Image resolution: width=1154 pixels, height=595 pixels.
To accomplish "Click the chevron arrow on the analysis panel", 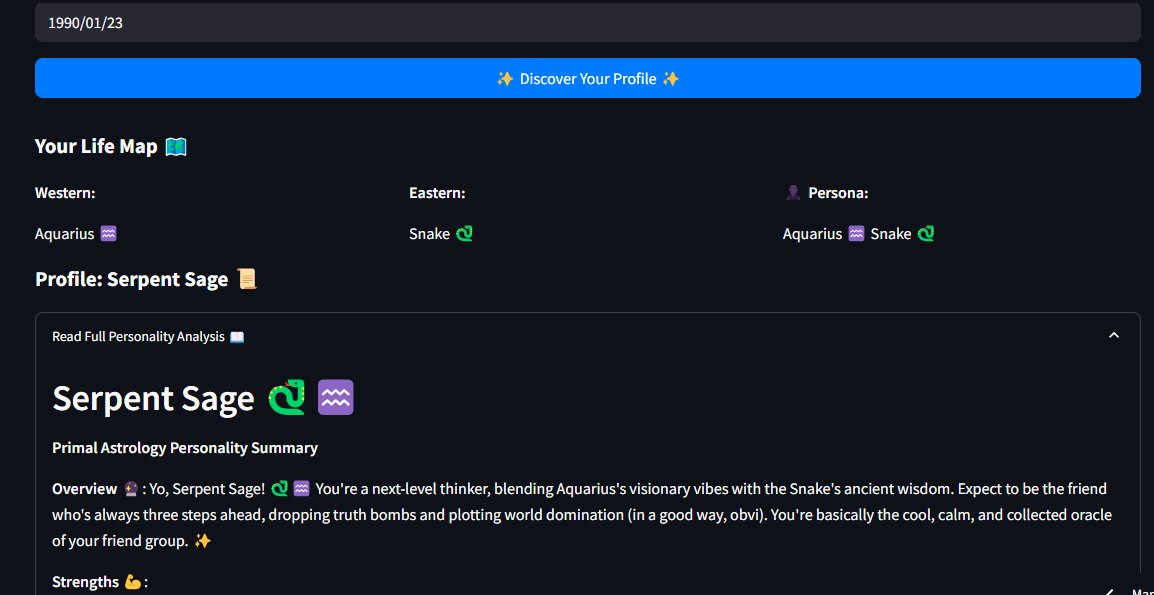I will 1113,336.
